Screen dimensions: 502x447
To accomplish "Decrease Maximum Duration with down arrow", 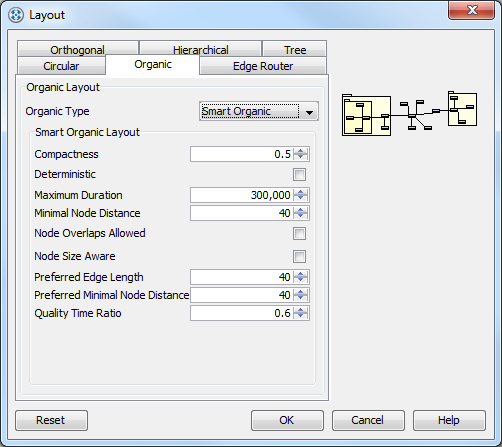I will coord(301,198).
